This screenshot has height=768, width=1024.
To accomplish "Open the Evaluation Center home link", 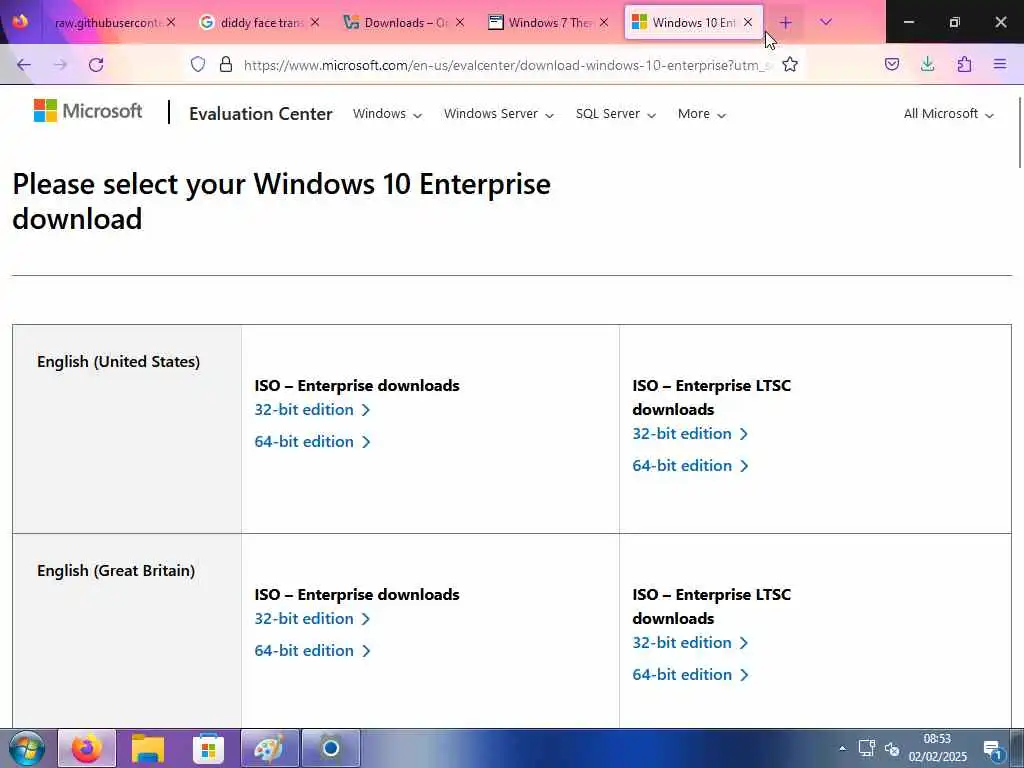I will [261, 114].
